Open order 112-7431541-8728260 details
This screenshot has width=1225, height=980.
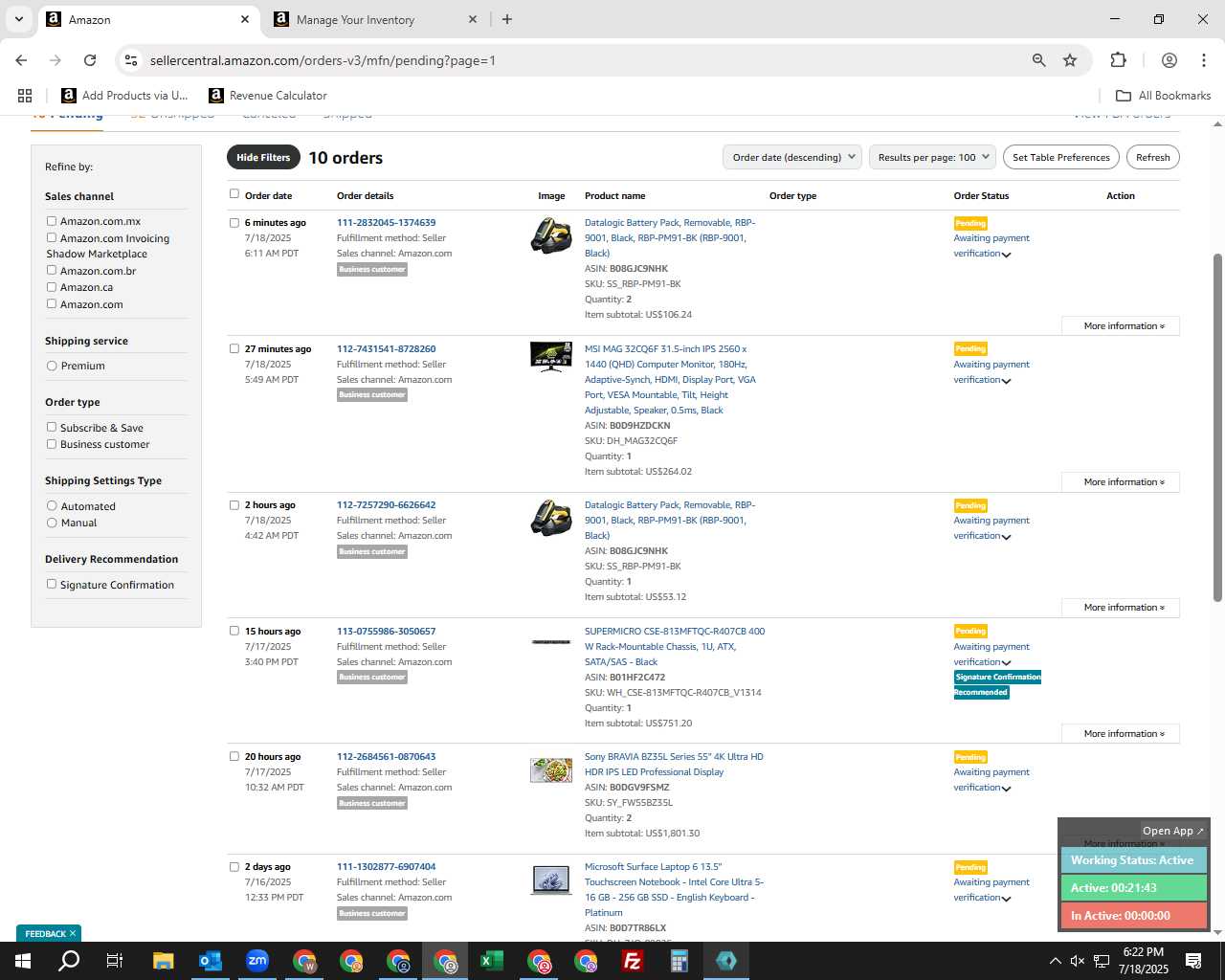tap(387, 349)
